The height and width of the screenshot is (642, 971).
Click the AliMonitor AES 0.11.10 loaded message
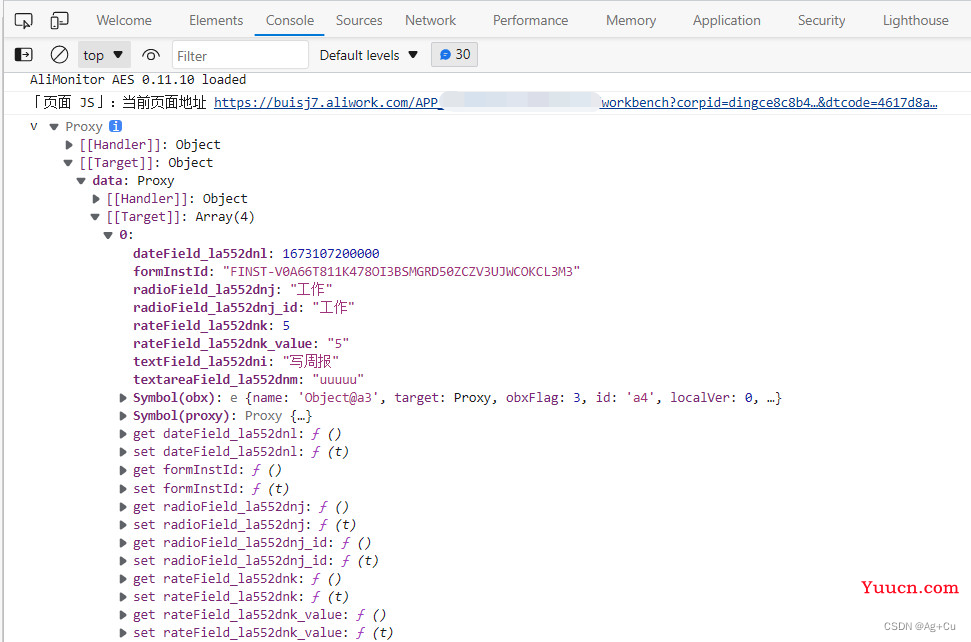tap(138, 80)
